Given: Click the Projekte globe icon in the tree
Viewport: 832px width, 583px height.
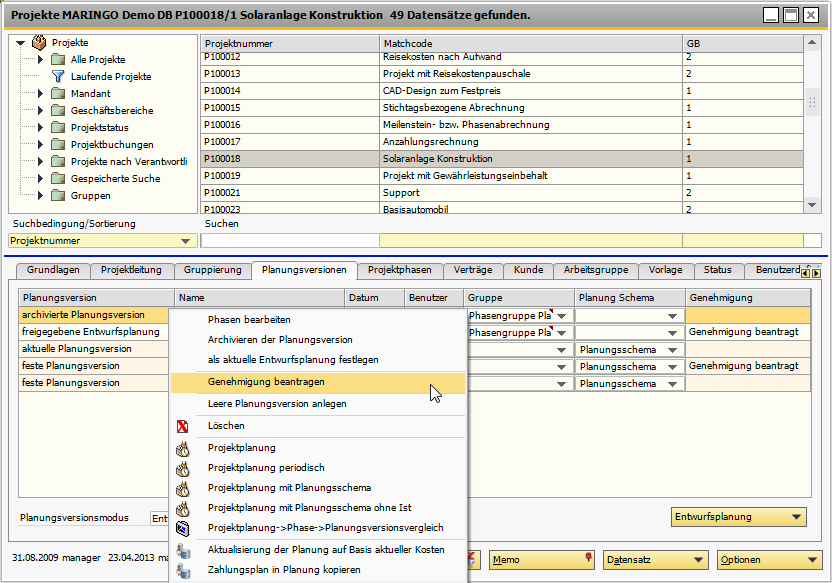Looking at the screenshot, I should click(37, 42).
